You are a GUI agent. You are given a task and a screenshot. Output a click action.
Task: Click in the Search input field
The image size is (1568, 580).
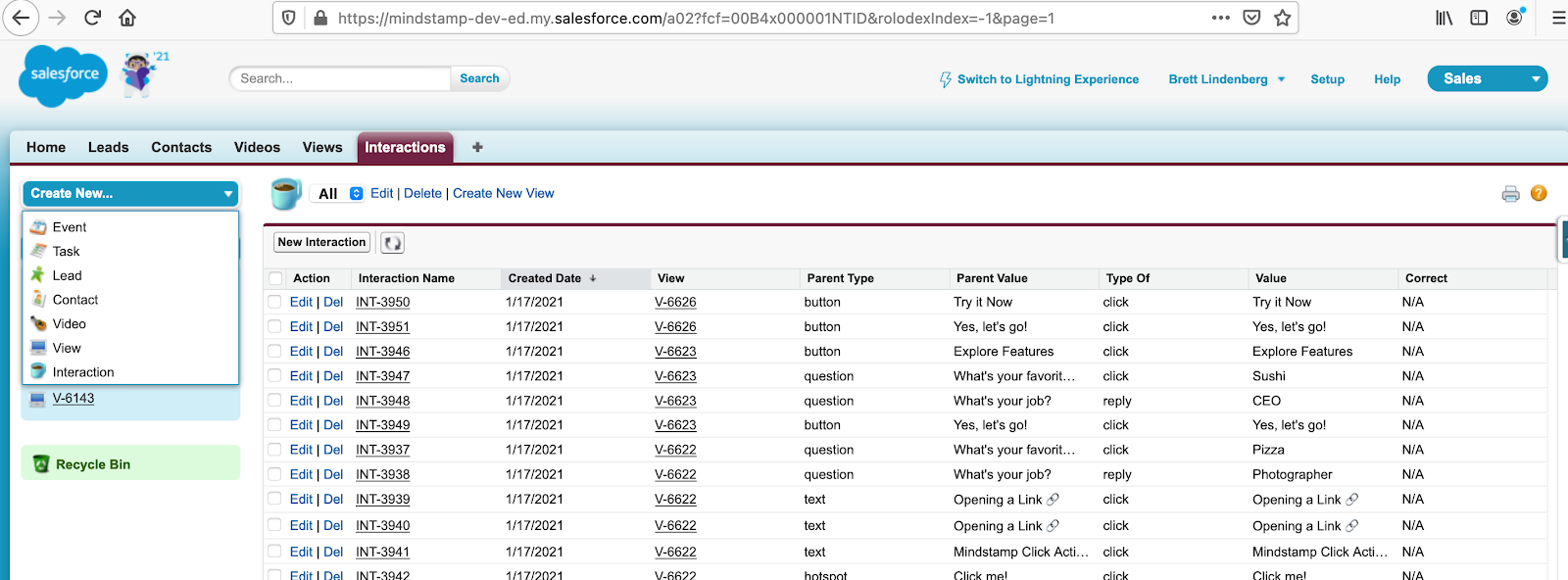coord(340,78)
